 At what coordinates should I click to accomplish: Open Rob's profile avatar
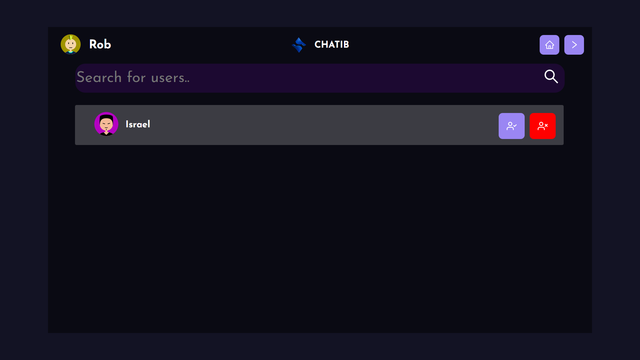71,44
